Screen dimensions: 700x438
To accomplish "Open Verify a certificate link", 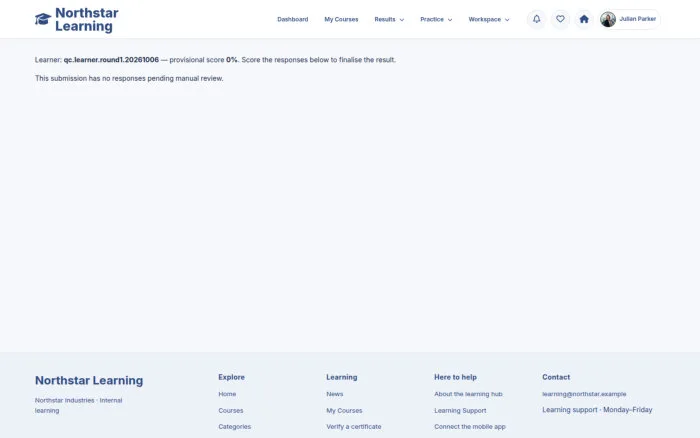I will 354,426.
